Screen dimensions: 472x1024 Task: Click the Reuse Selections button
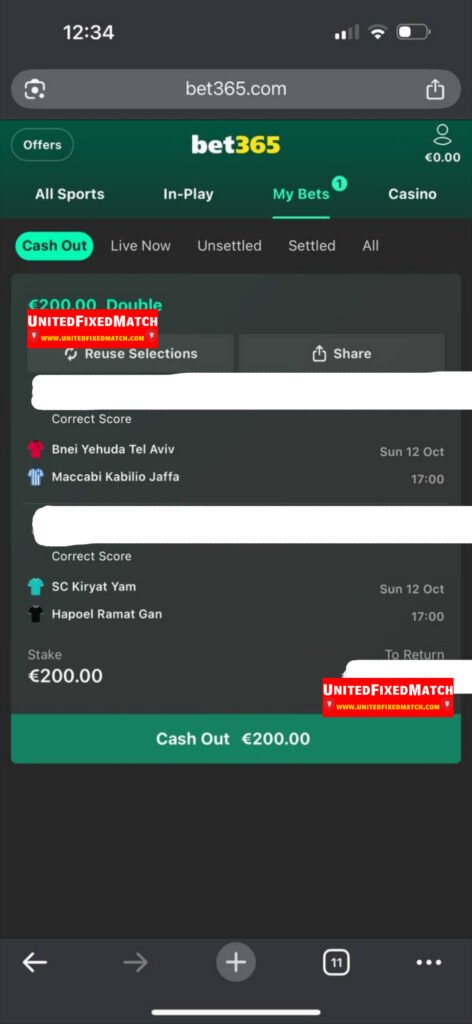[130, 353]
